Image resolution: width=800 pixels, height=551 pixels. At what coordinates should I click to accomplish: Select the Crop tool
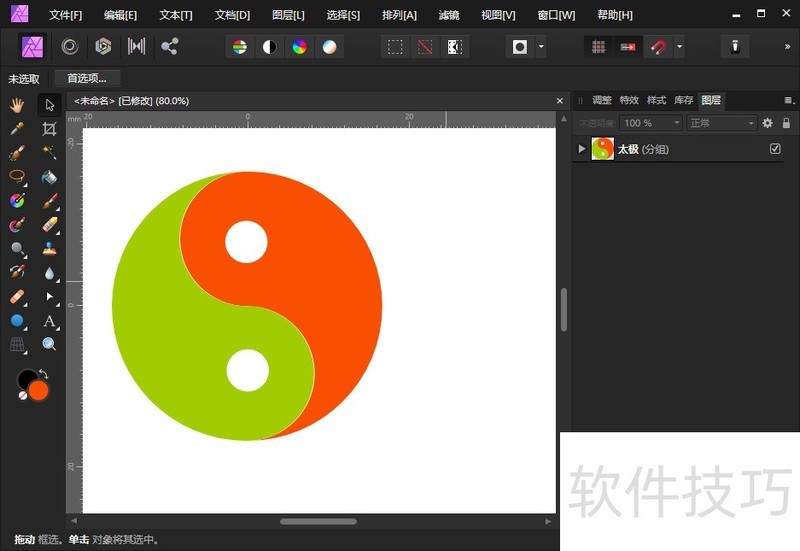point(49,129)
